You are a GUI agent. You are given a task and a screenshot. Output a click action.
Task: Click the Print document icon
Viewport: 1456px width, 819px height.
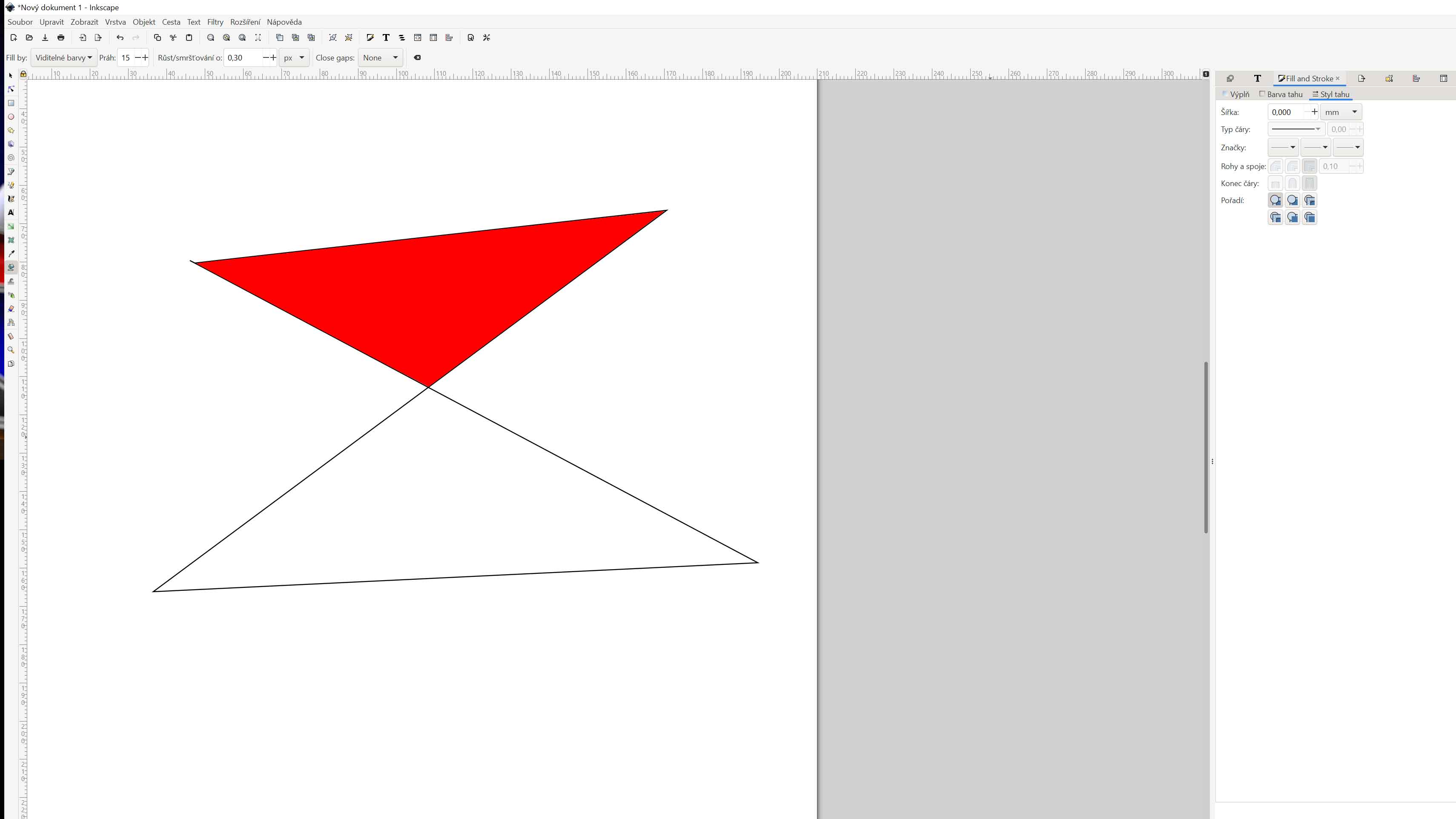tap(61, 38)
